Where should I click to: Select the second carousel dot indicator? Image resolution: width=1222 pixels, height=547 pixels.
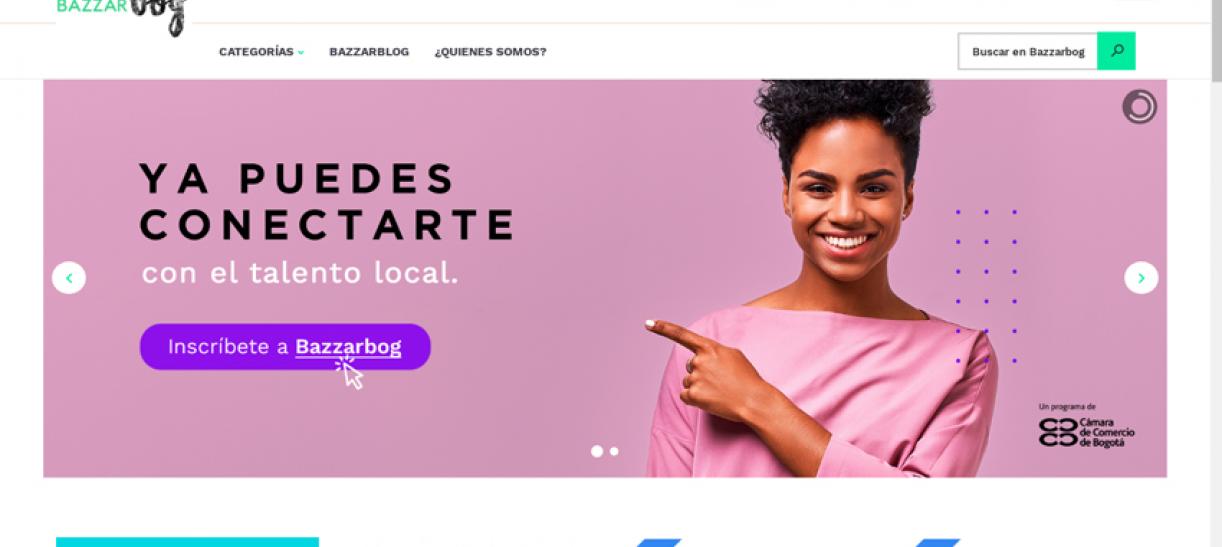(614, 451)
